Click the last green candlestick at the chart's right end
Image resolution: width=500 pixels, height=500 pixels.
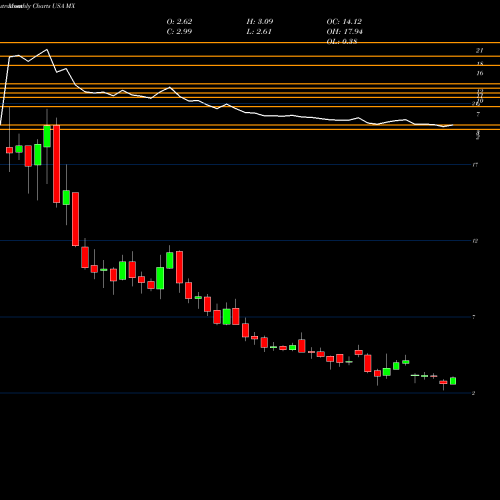pos(453,381)
